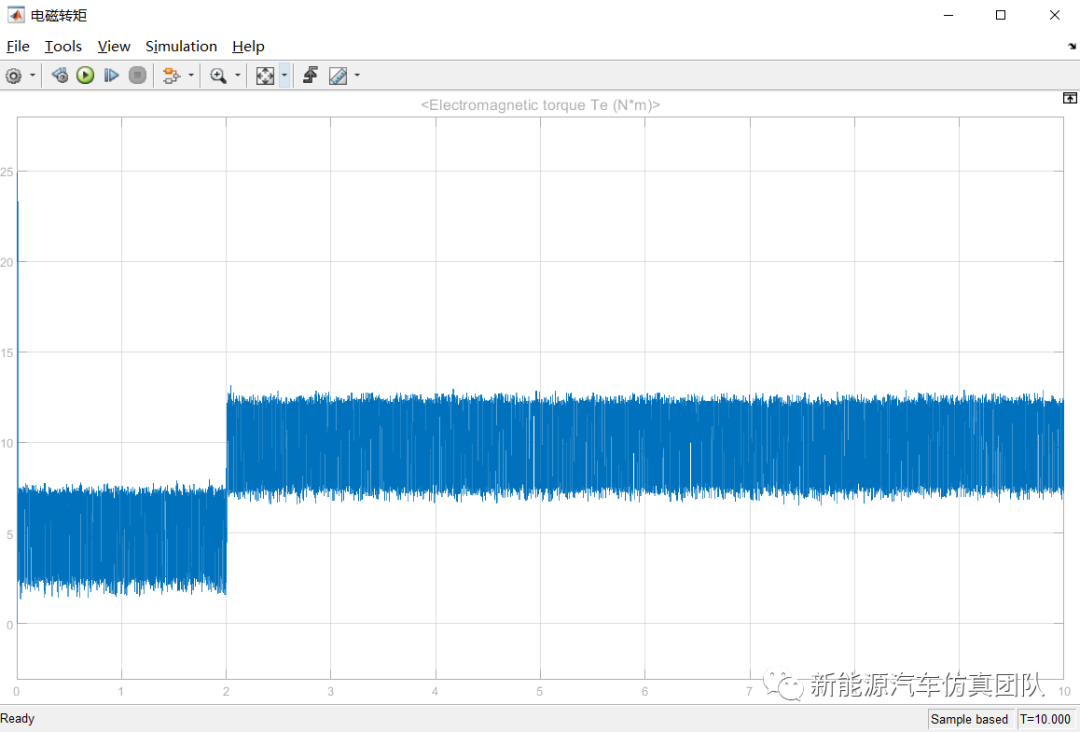
Task: Click the x-axis label 5
Action: pos(539,691)
